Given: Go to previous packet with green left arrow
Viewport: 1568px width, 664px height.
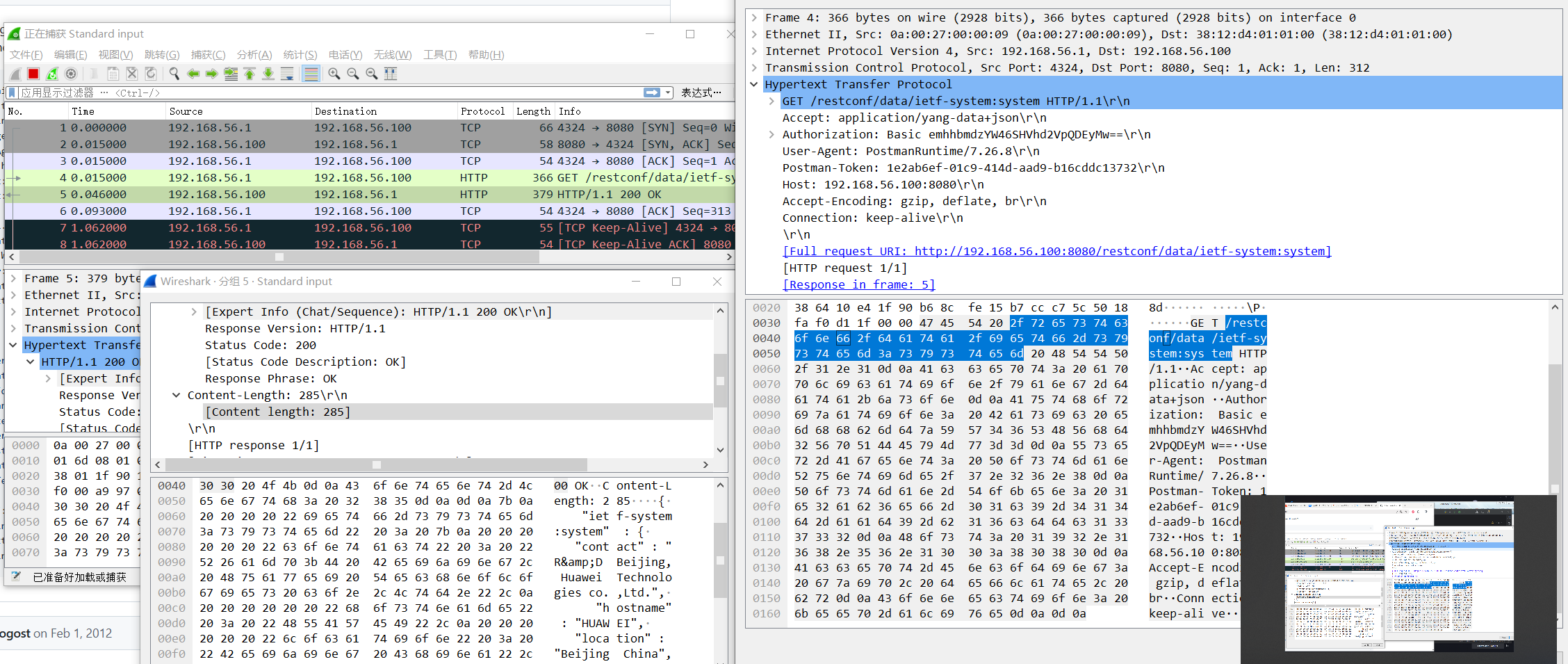Looking at the screenshot, I should pyautogui.click(x=193, y=73).
